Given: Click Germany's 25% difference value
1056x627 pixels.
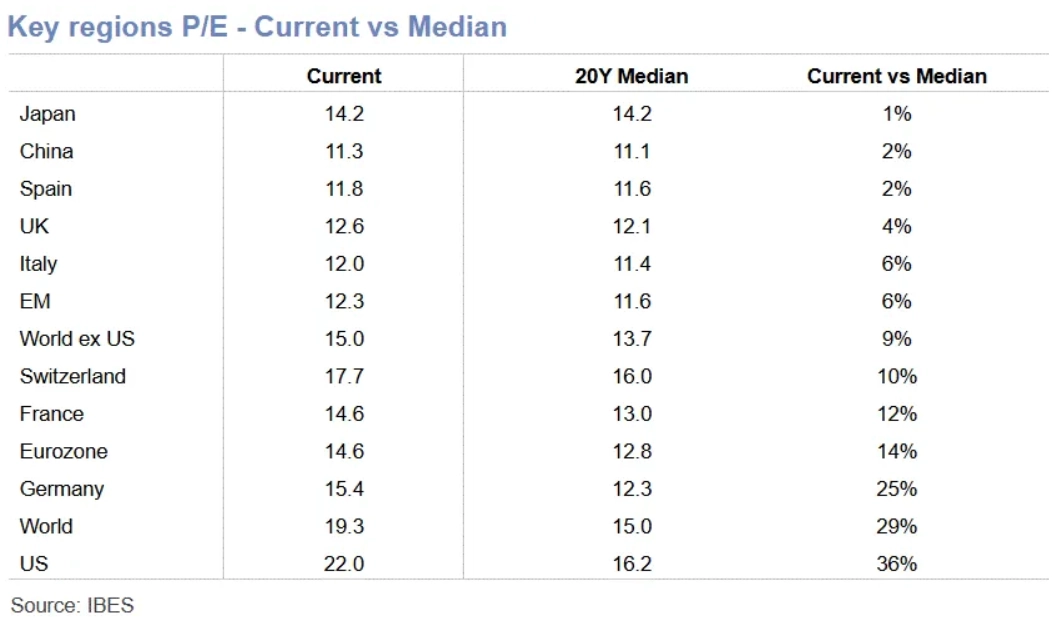Looking at the screenshot, I should [x=897, y=488].
